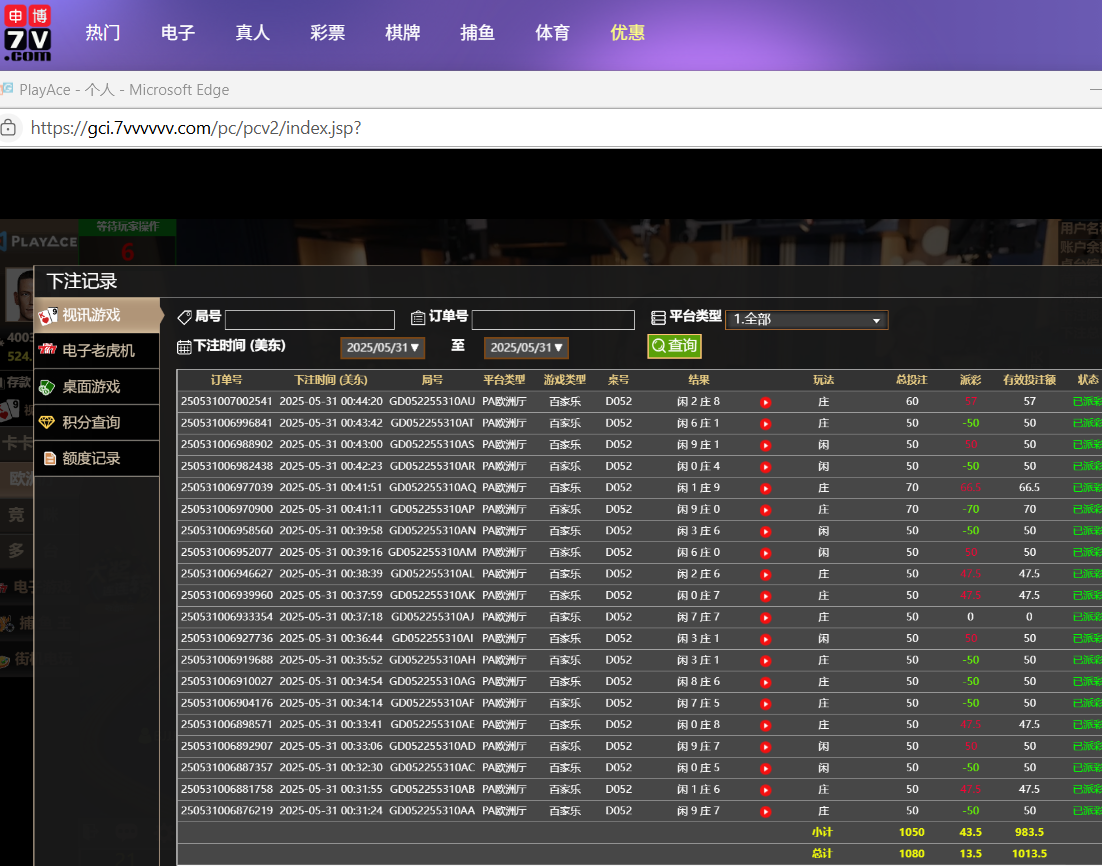
Task: Click the lock icon in address bar
Action: 9,128
